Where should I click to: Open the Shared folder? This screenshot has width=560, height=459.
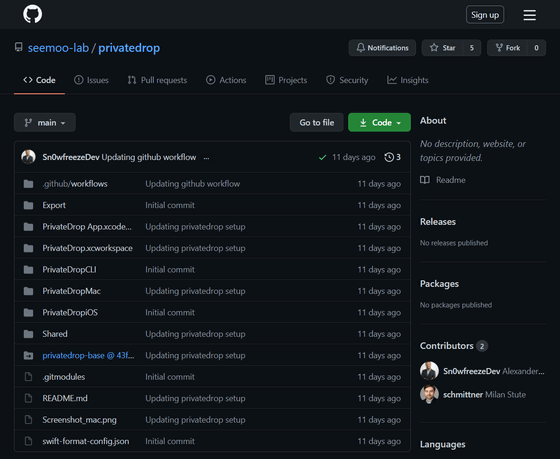(x=55, y=334)
